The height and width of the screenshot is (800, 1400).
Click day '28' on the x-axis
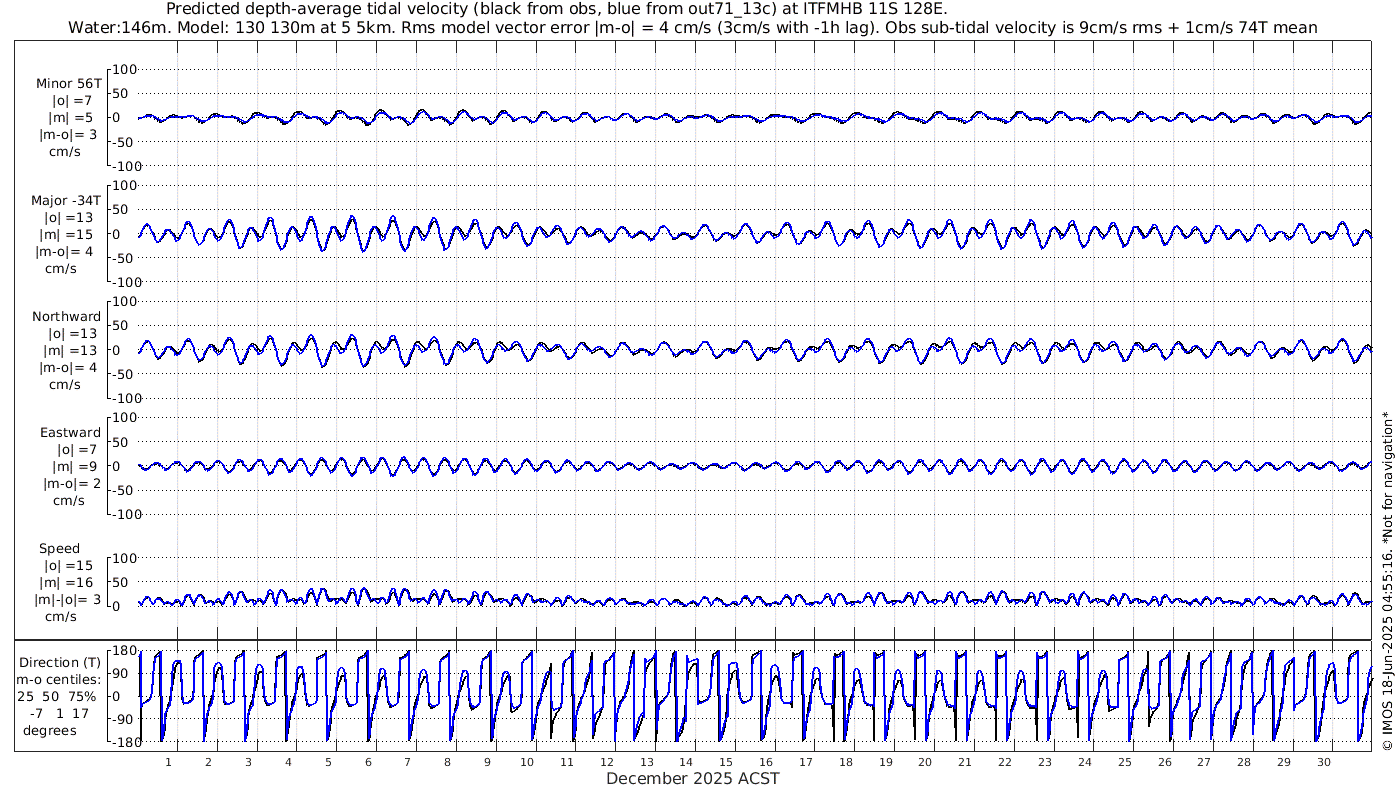1243,761
